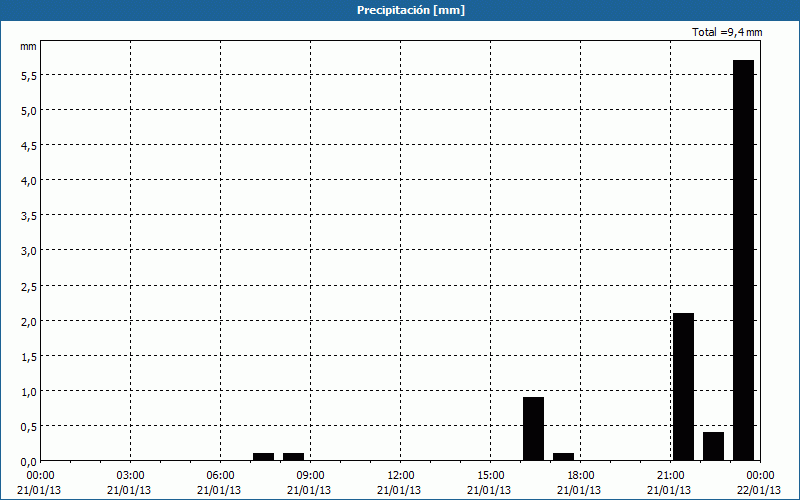Click the 0,0 y-axis label
The width and height of the screenshot is (800, 500).
[28, 462]
